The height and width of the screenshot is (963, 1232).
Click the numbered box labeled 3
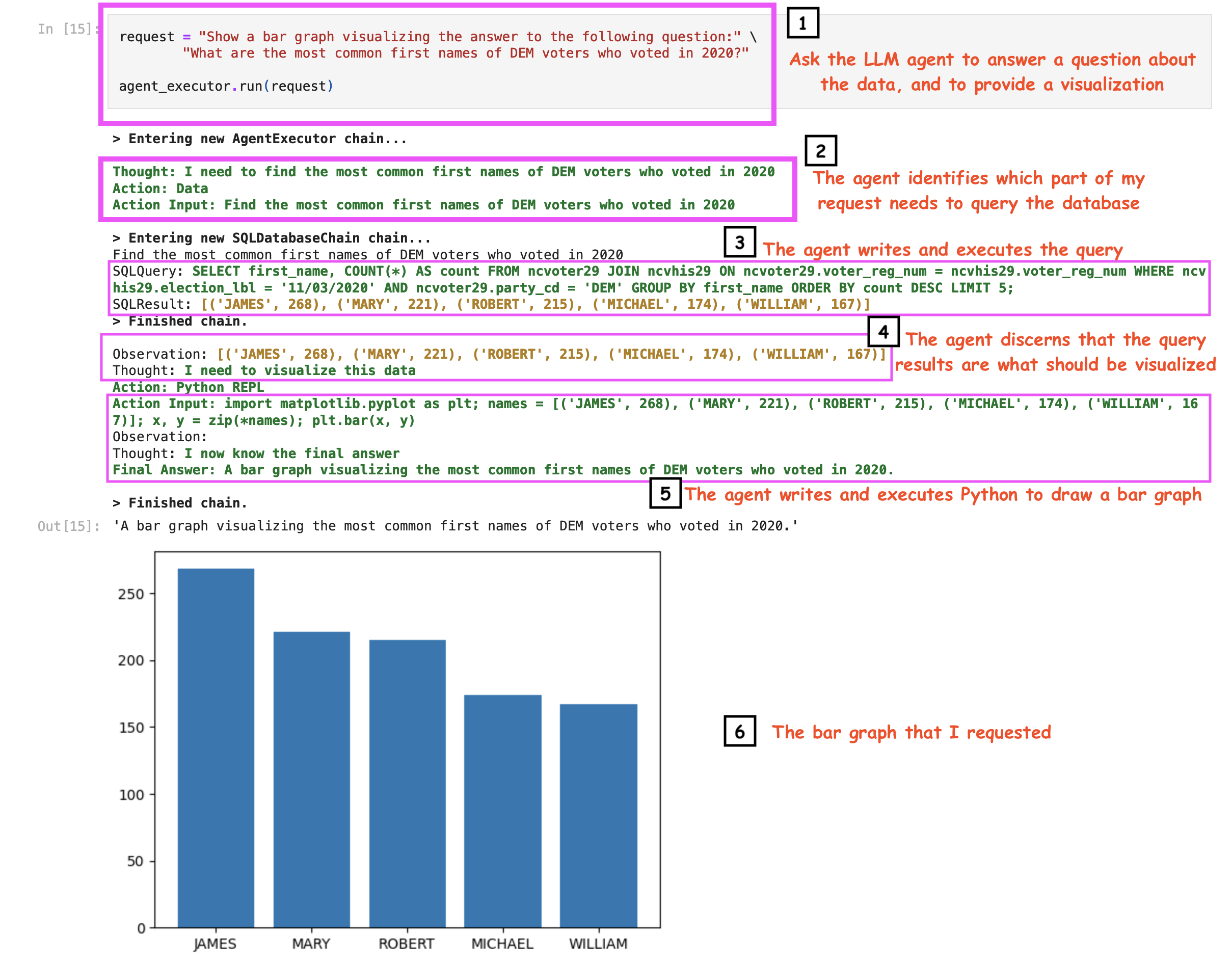pyautogui.click(x=739, y=242)
